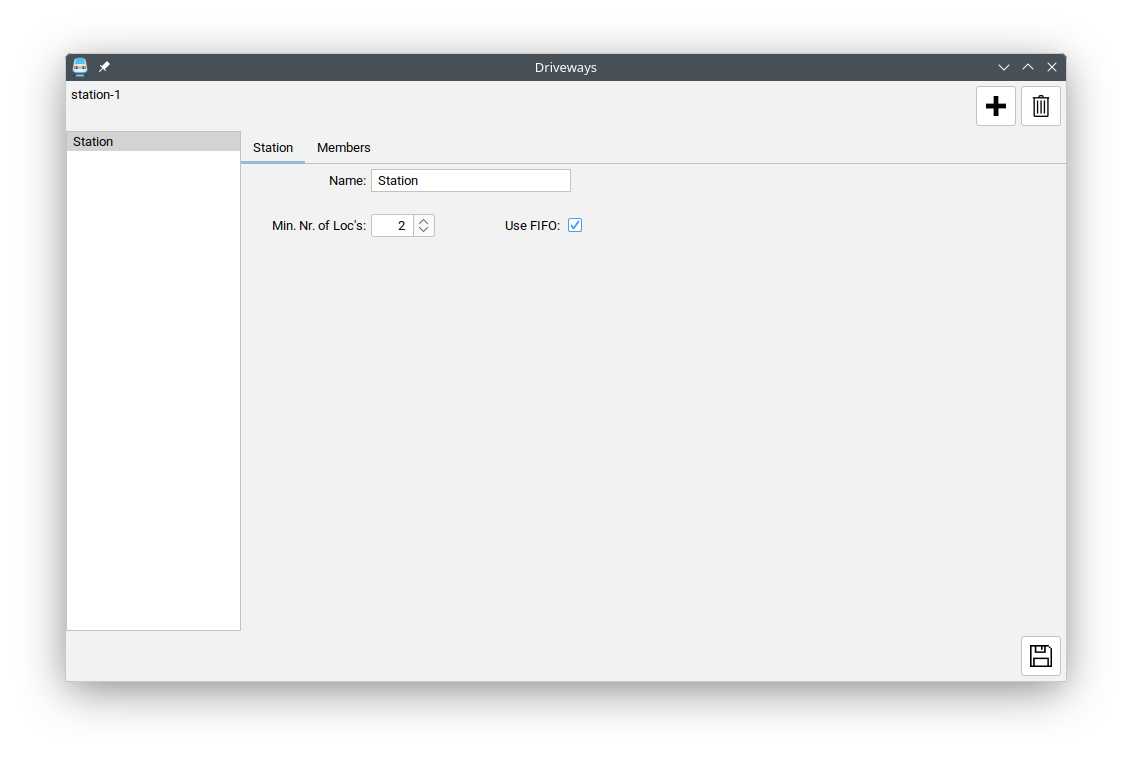Increase Min. Nr. of Loc's with up arrow
This screenshot has width=1132, height=759.
(x=424, y=221)
